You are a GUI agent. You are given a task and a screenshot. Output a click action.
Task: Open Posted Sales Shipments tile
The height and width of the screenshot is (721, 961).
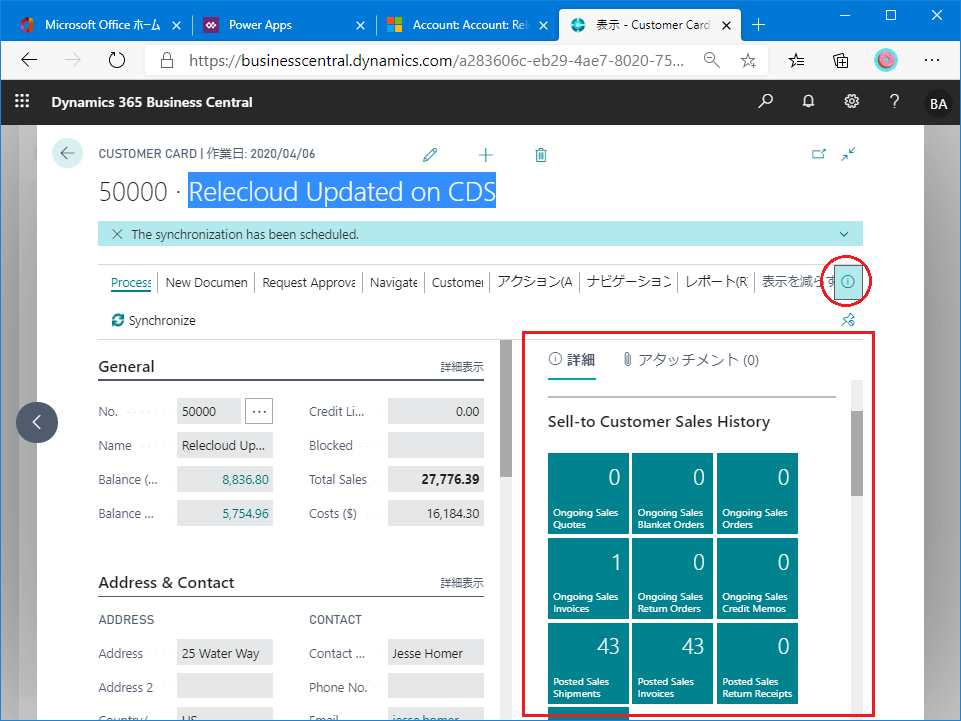pyautogui.click(x=588, y=663)
